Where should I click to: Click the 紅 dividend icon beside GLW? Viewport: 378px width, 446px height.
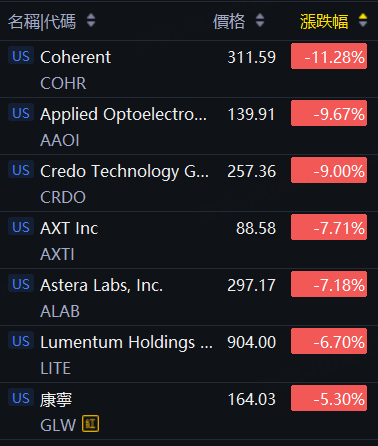pos(91,424)
